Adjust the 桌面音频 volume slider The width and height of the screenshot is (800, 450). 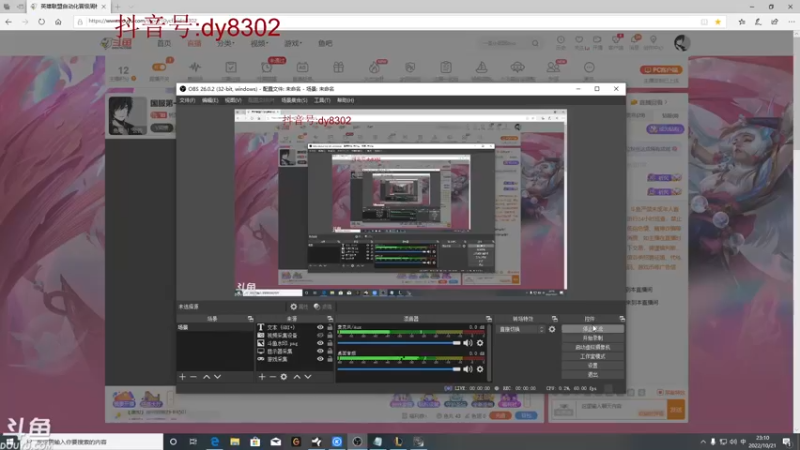[x=399, y=369]
